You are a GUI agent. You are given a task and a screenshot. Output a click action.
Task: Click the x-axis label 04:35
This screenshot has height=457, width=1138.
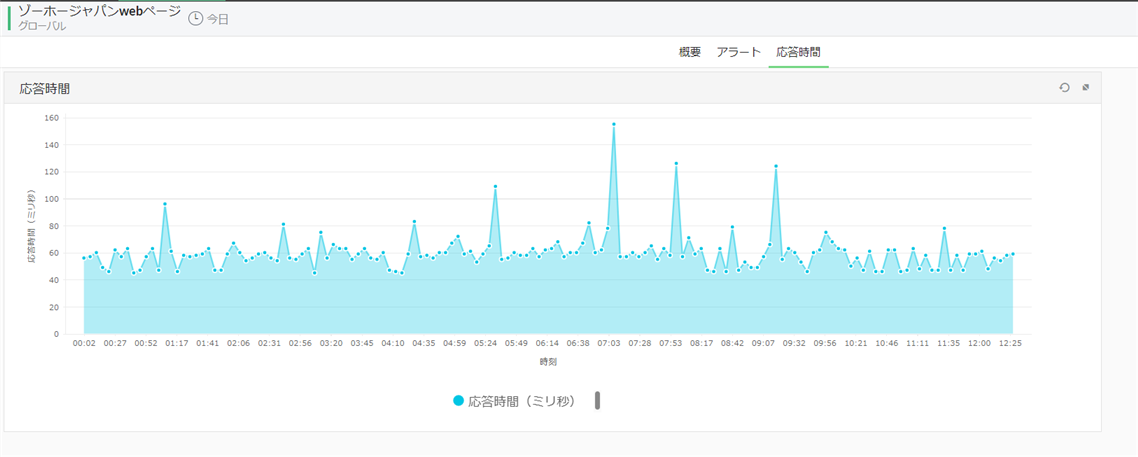pyautogui.click(x=424, y=343)
